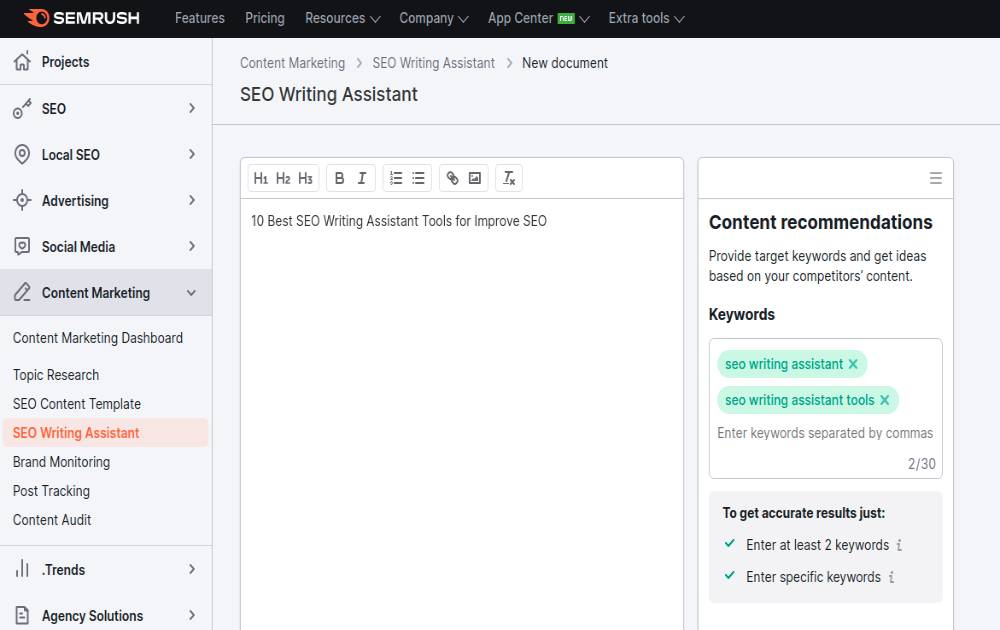Show info for 'Enter specific keywords'

point(891,577)
